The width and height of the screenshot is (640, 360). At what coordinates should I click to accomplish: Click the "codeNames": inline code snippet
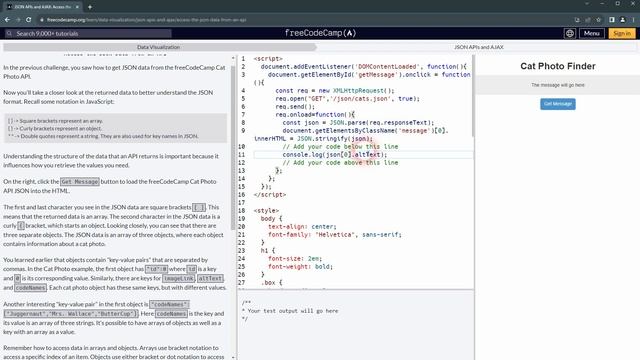pyautogui.click(x=169, y=304)
